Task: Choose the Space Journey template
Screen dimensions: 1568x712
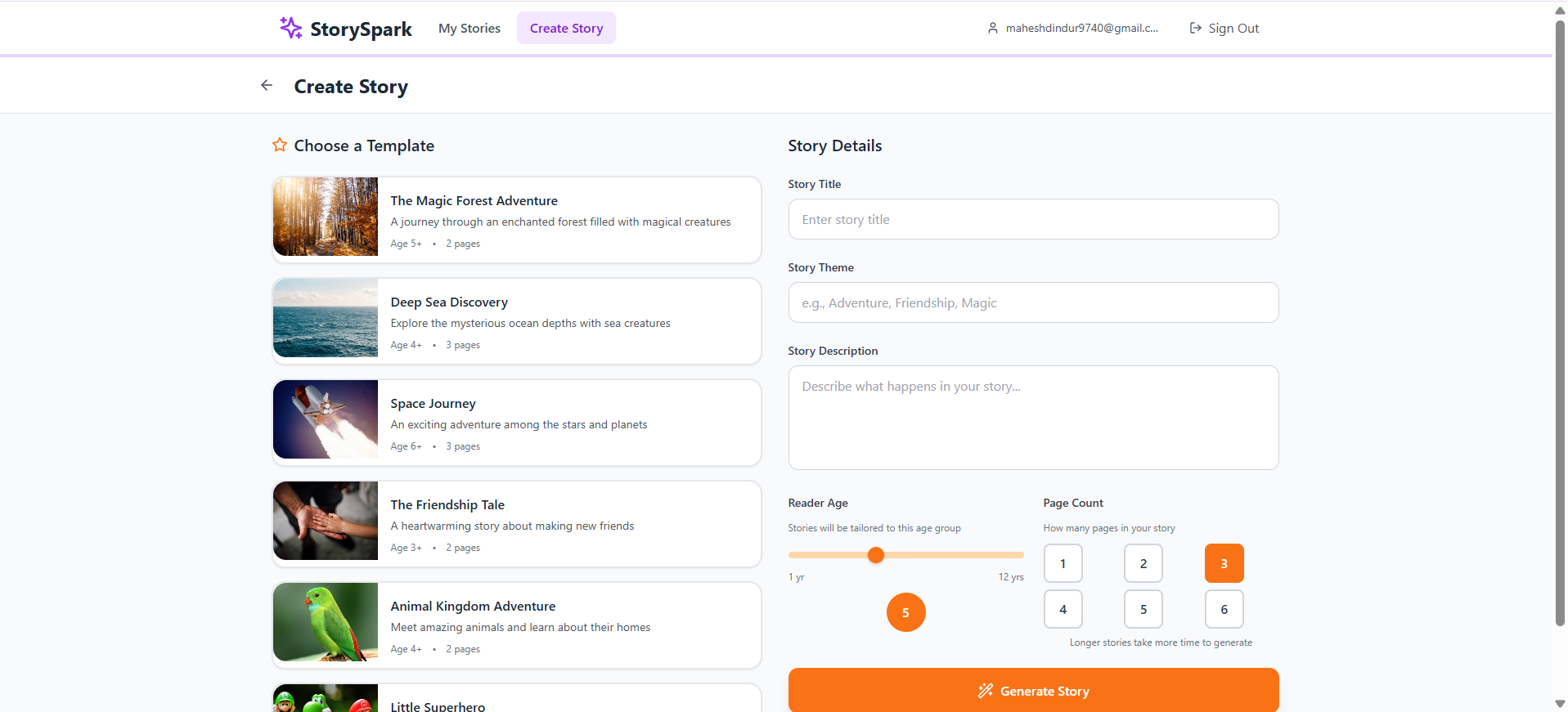Action: click(x=516, y=423)
